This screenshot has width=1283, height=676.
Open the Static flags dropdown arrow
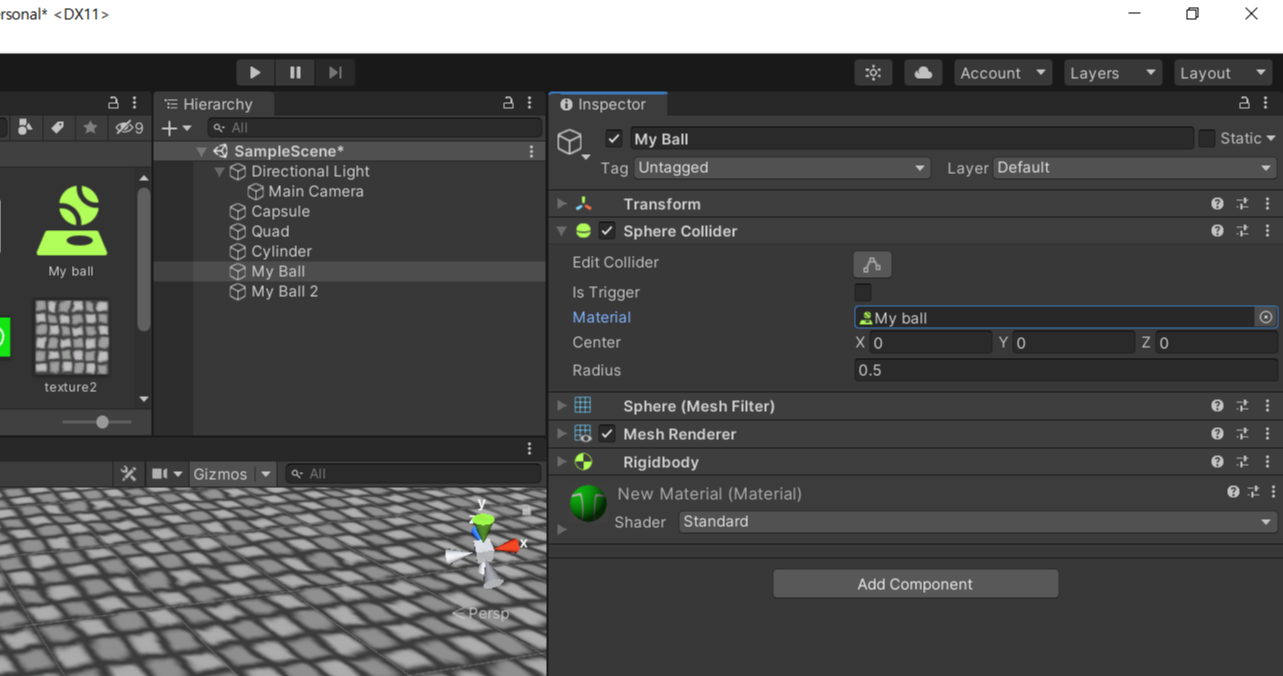coord(1271,139)
